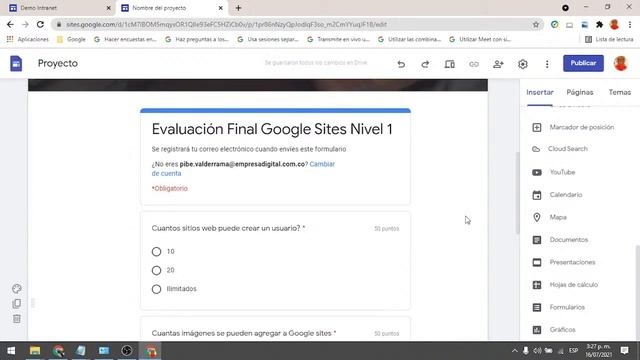Go back to the previous page
The width and height of the screenshot is (640, 360).
[10, 24]
